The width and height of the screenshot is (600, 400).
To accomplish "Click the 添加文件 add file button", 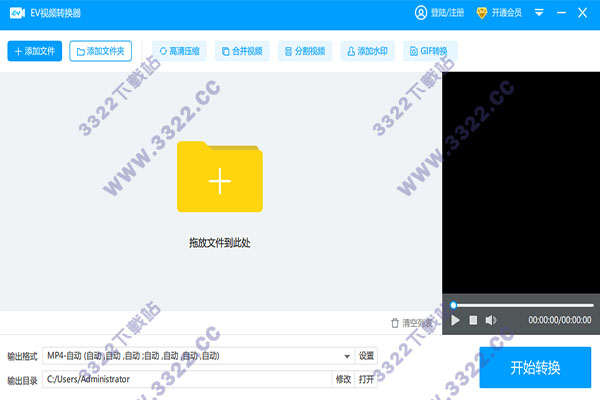I will pos(34,51).
